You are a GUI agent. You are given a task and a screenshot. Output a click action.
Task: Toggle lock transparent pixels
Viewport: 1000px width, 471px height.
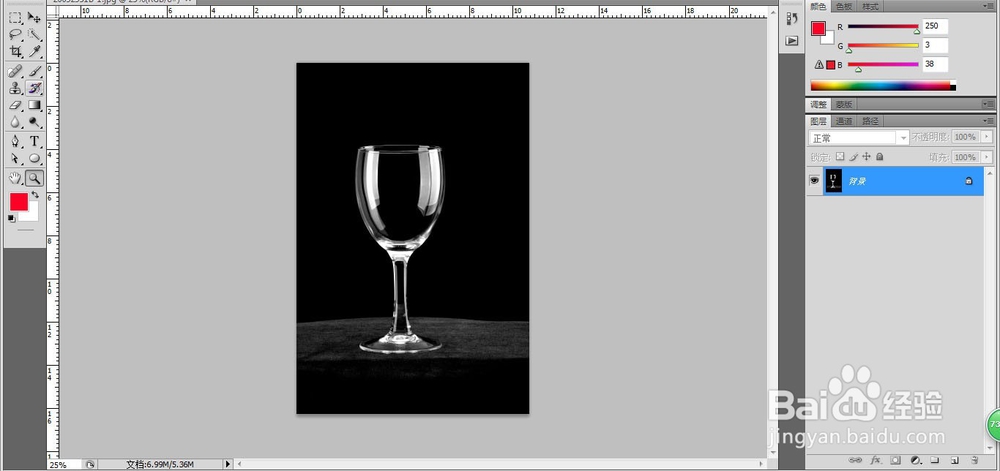(x=840, y=156)
